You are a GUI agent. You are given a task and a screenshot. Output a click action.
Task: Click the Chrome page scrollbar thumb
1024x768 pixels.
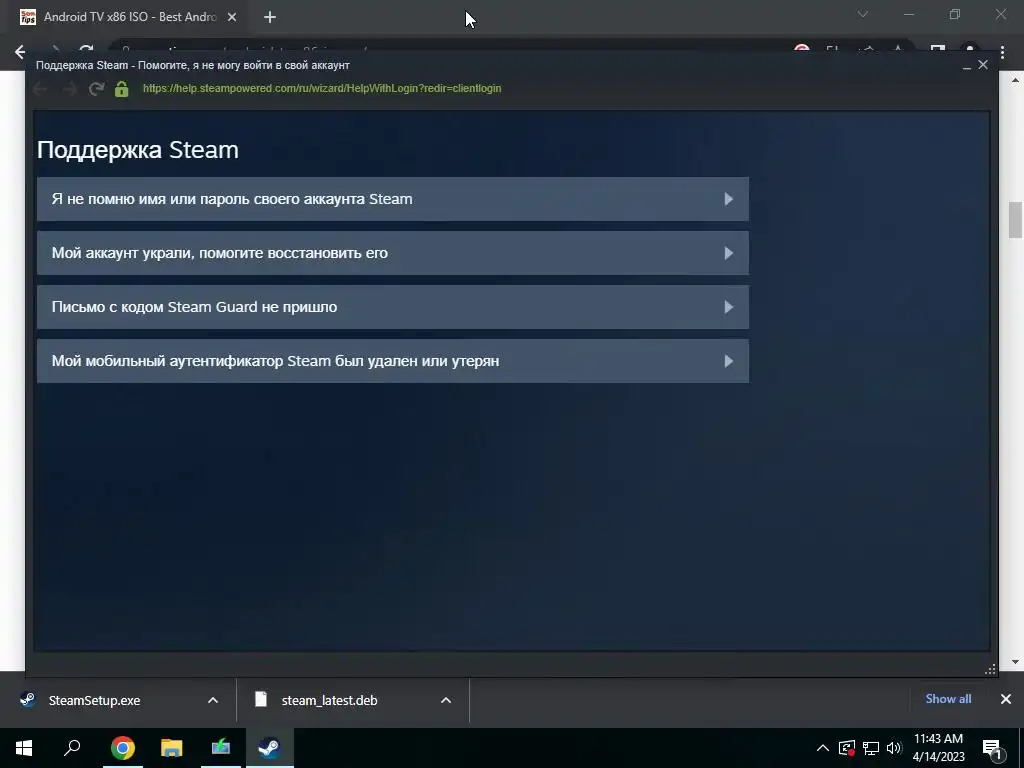1016,221
